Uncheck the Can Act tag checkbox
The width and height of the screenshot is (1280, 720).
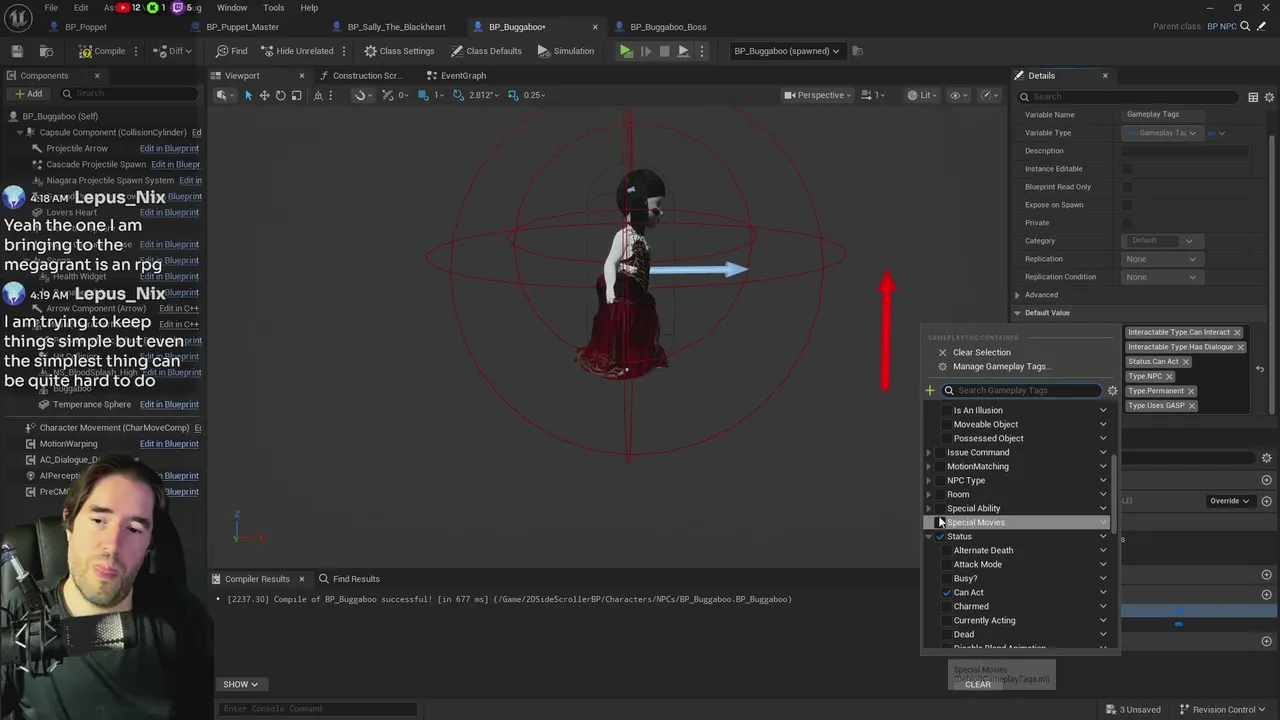[x=947, y=593]
